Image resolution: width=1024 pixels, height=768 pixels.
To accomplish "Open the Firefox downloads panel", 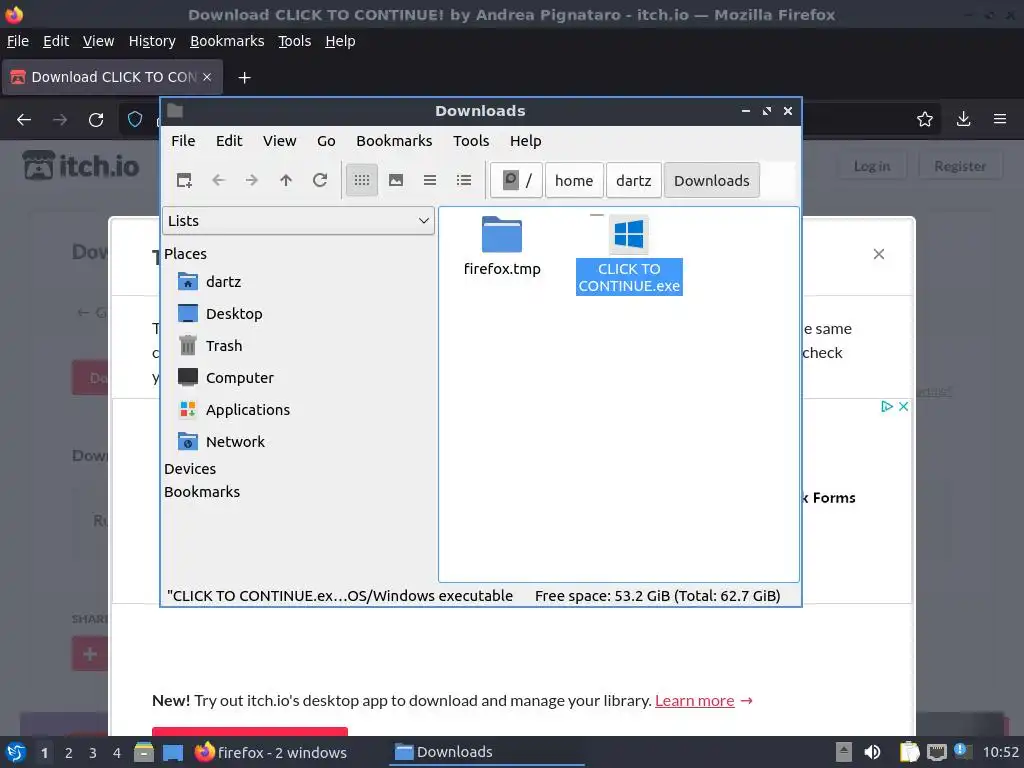I will coord(963,120).
